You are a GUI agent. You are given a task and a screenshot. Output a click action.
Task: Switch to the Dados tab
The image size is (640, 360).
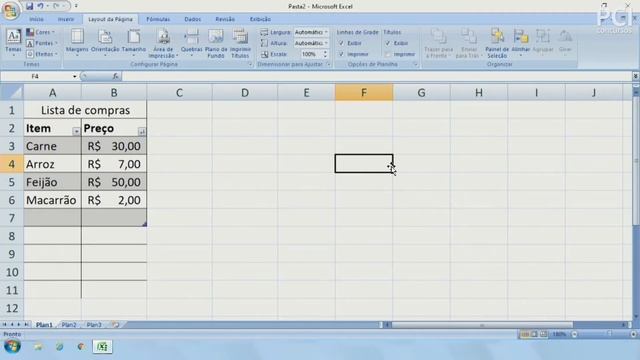pyautogui.click(x=192, y=19)
